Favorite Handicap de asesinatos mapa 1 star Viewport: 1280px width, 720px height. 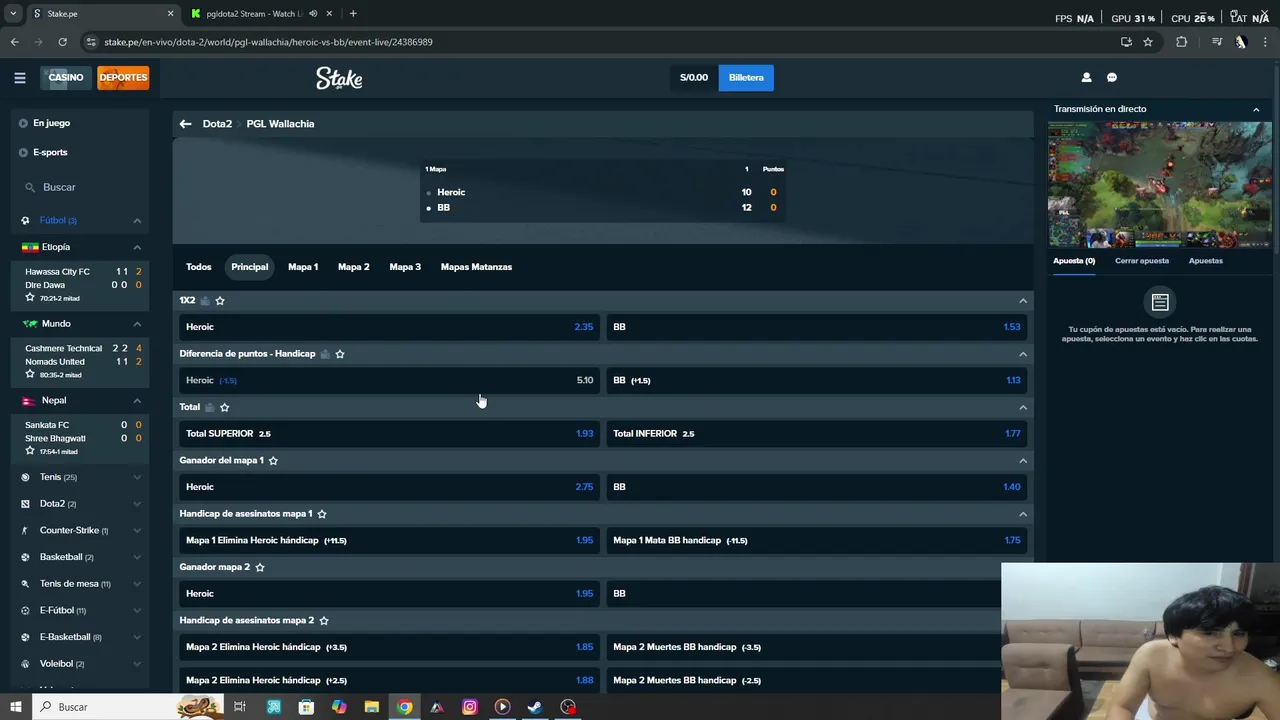coord(322,514)
